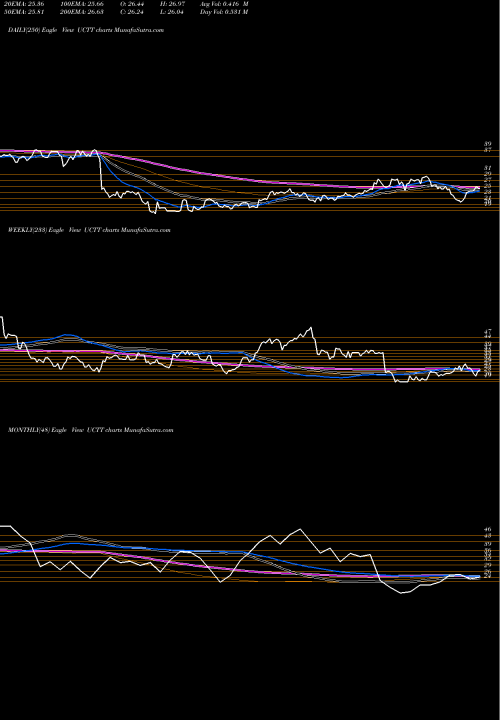Click the 20EMA value 25.36
Viewport: 500px width, 720px height.
coord(22,4)
